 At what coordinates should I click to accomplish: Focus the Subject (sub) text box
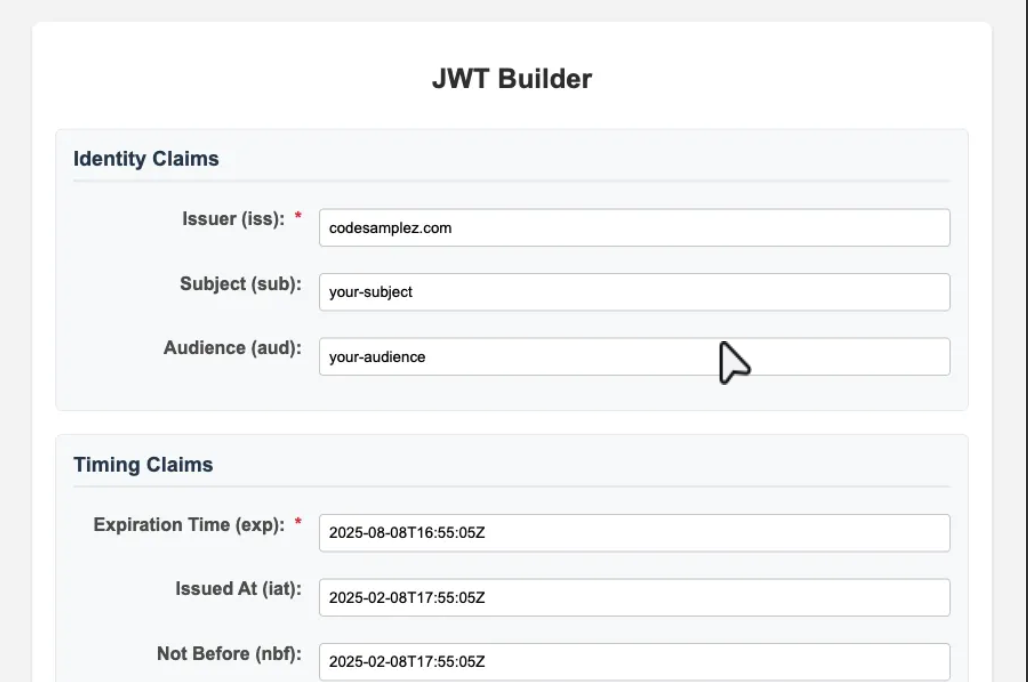[x=634, y=292]
